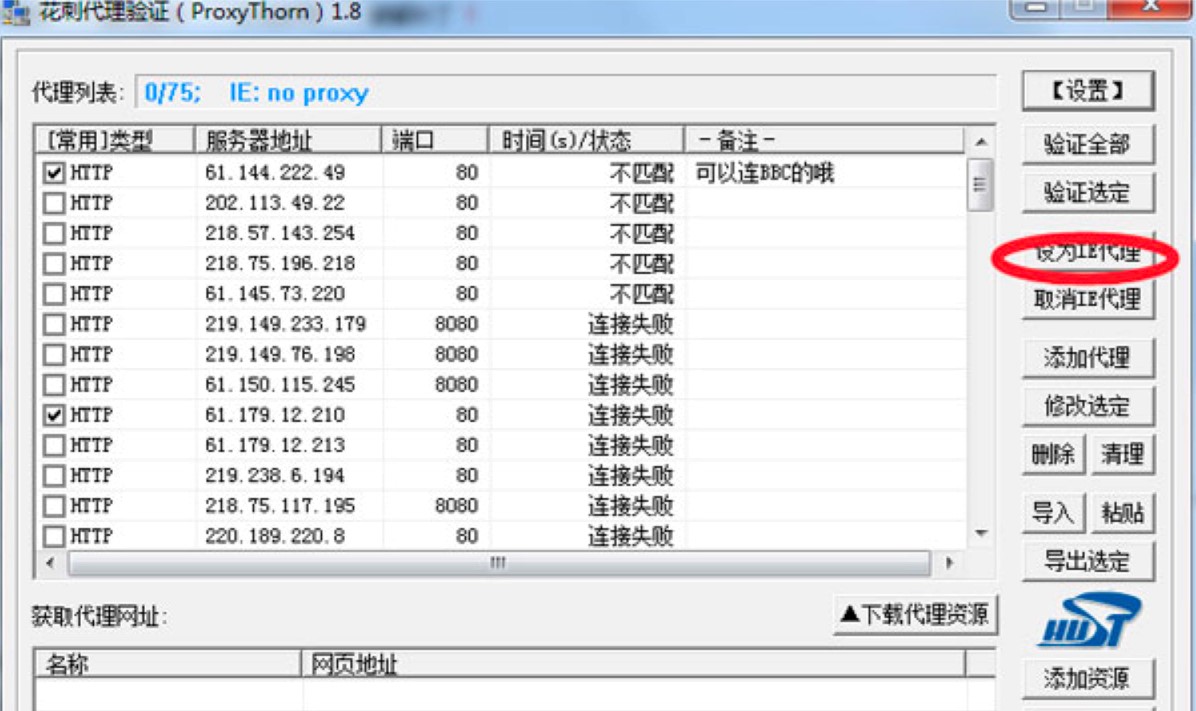Click the 可以连BBC的哦 remark cell
Image resolution: width=1196 pixels, height=711 pixels.
765,173
